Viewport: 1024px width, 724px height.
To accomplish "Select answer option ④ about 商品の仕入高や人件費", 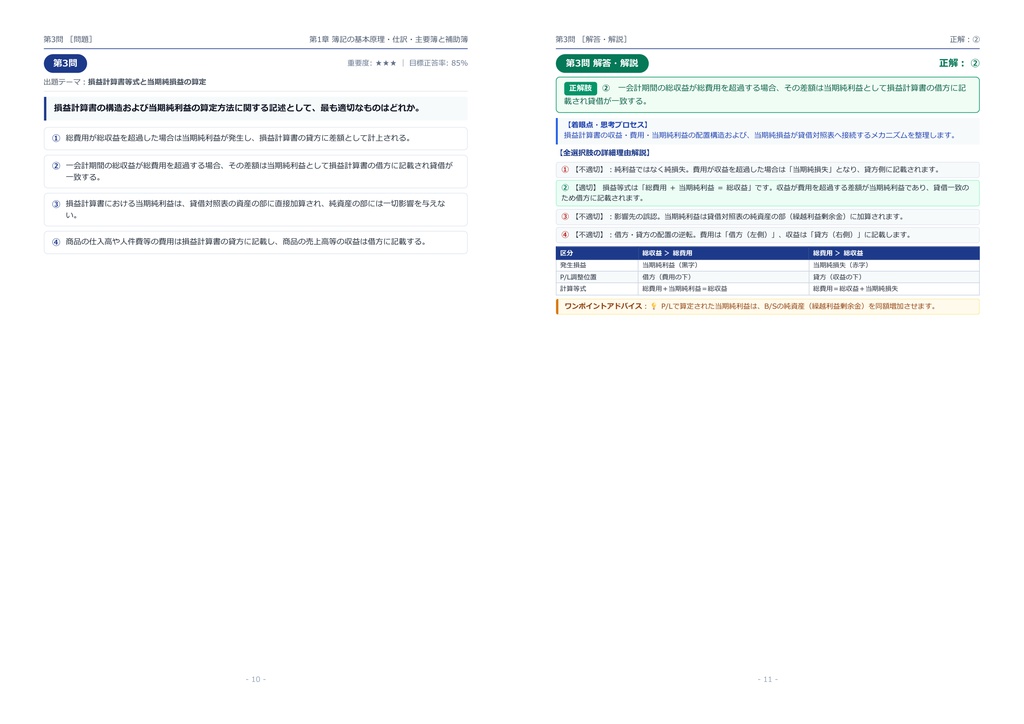I will coord(255,242).
